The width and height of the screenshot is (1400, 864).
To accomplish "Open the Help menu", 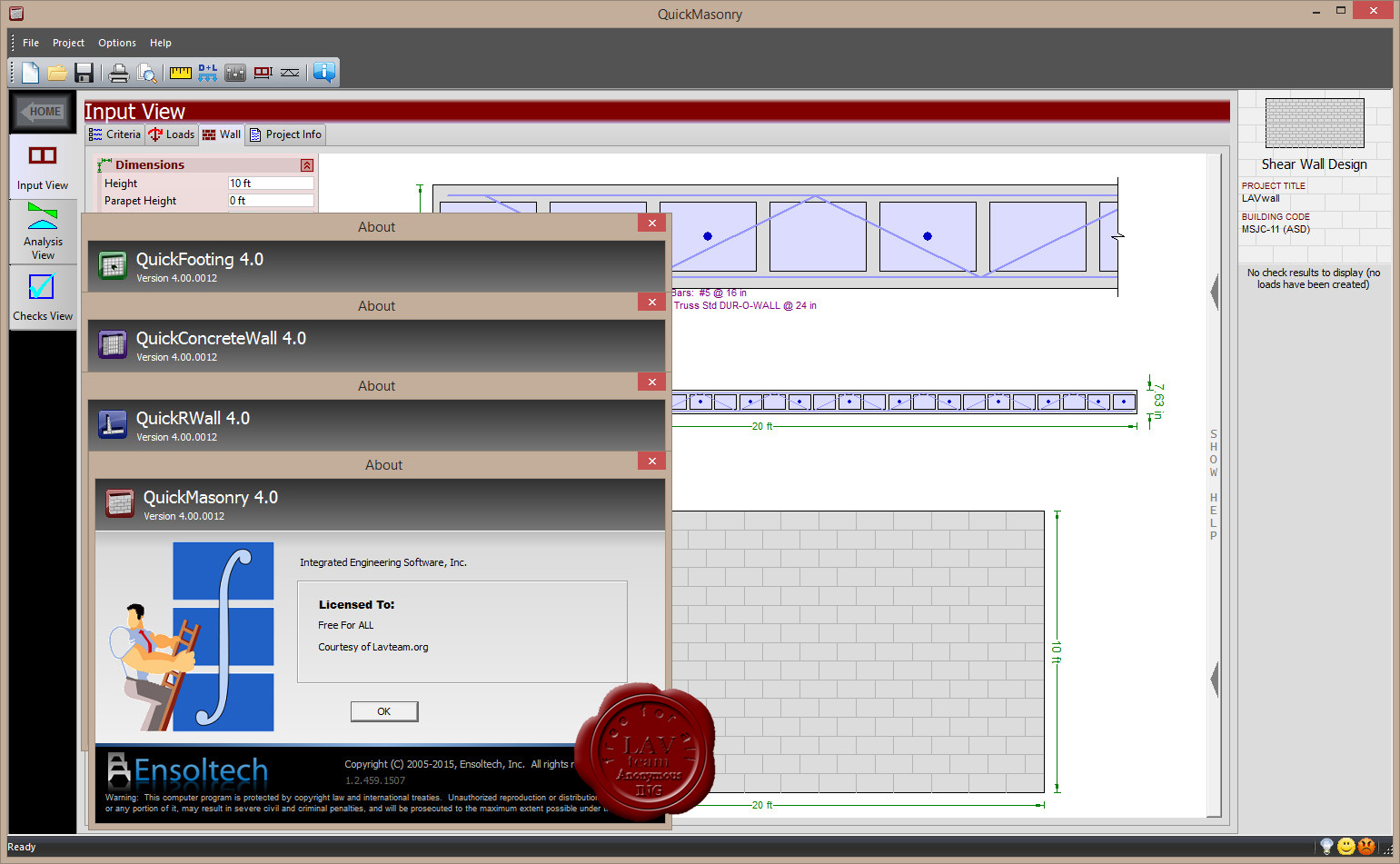I will (x=161, y=43).
